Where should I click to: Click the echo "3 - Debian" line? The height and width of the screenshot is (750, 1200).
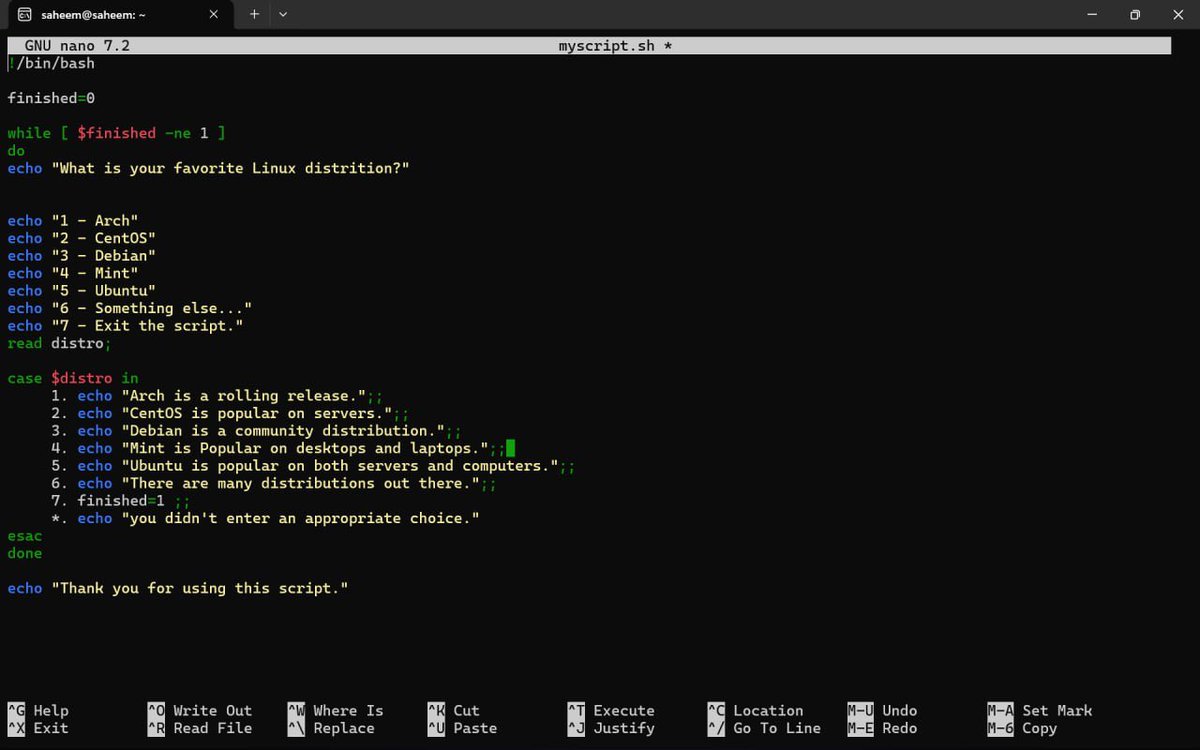tap(81, 256)
